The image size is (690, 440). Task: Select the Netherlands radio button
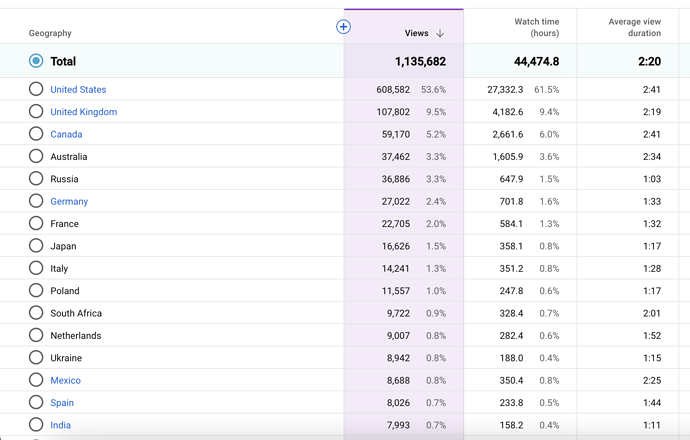(x=36, y=335)
